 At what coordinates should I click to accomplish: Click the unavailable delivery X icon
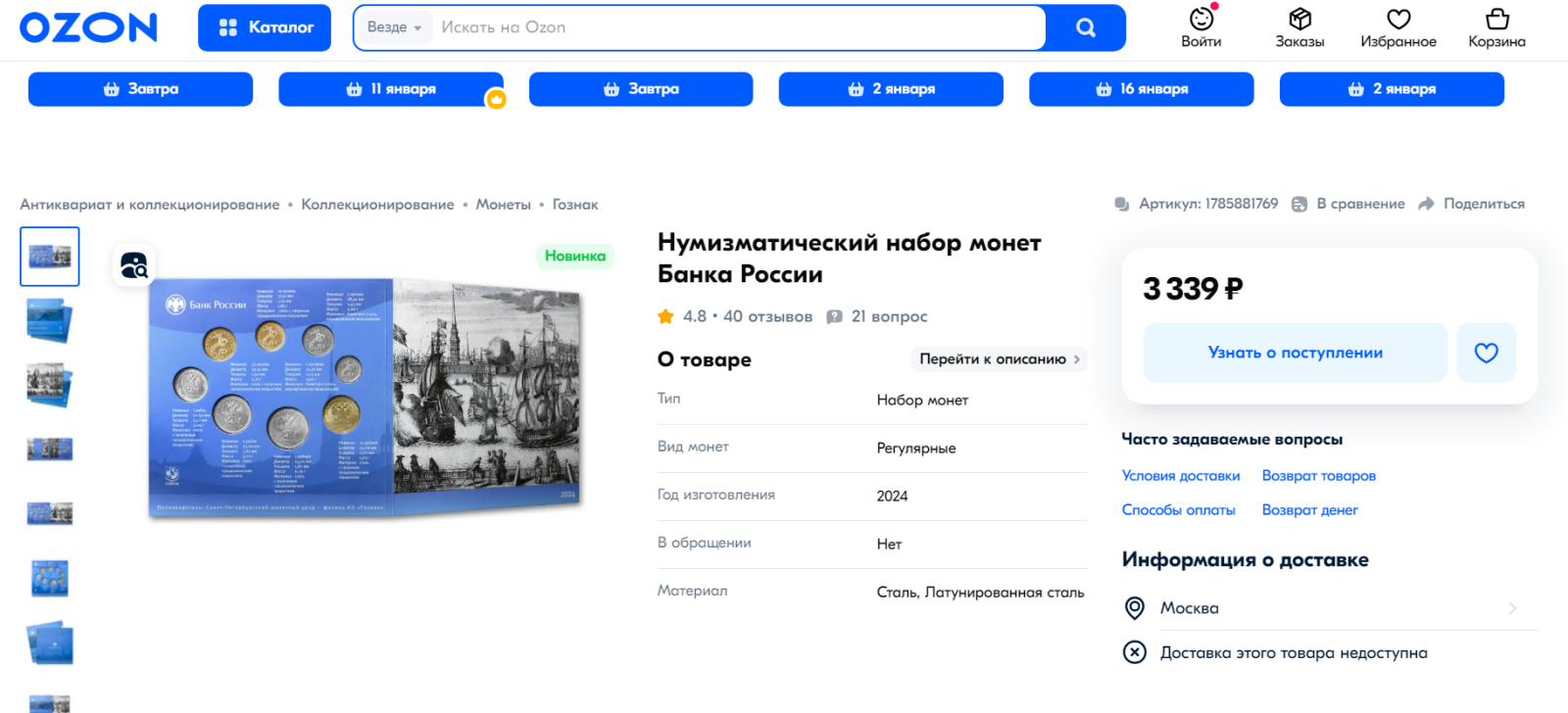[1134, 652]
